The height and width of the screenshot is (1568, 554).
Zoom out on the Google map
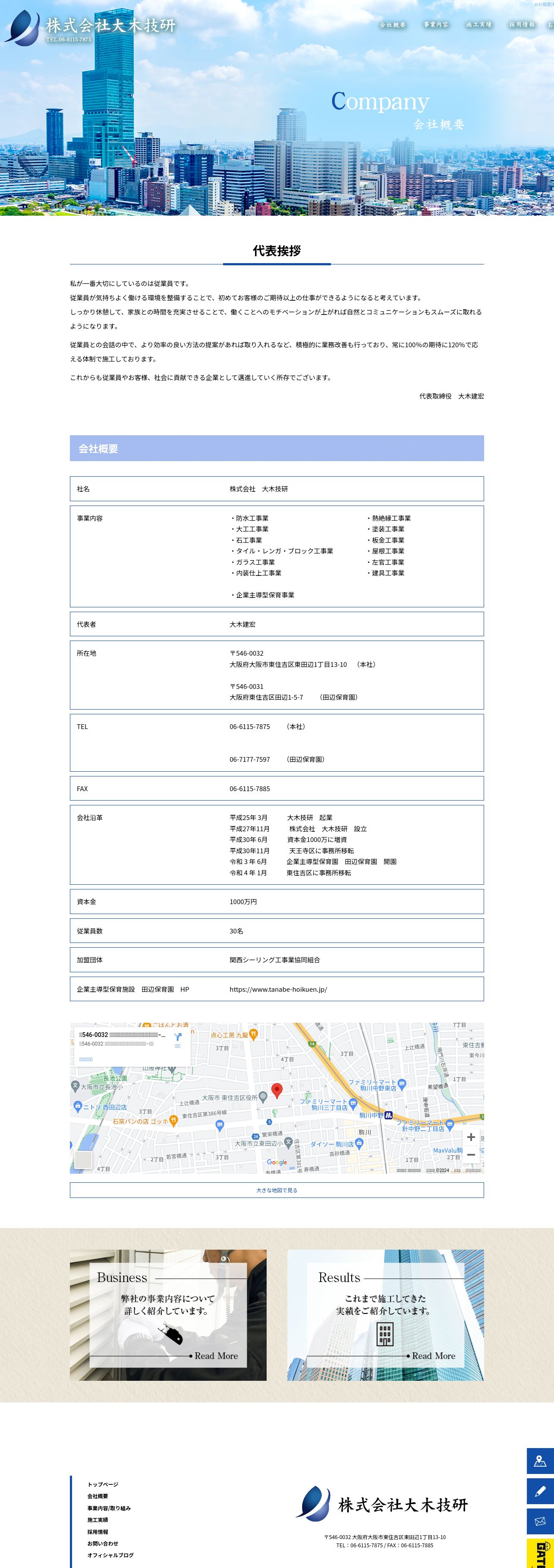pyautogui.click(x=471, y=1155)
